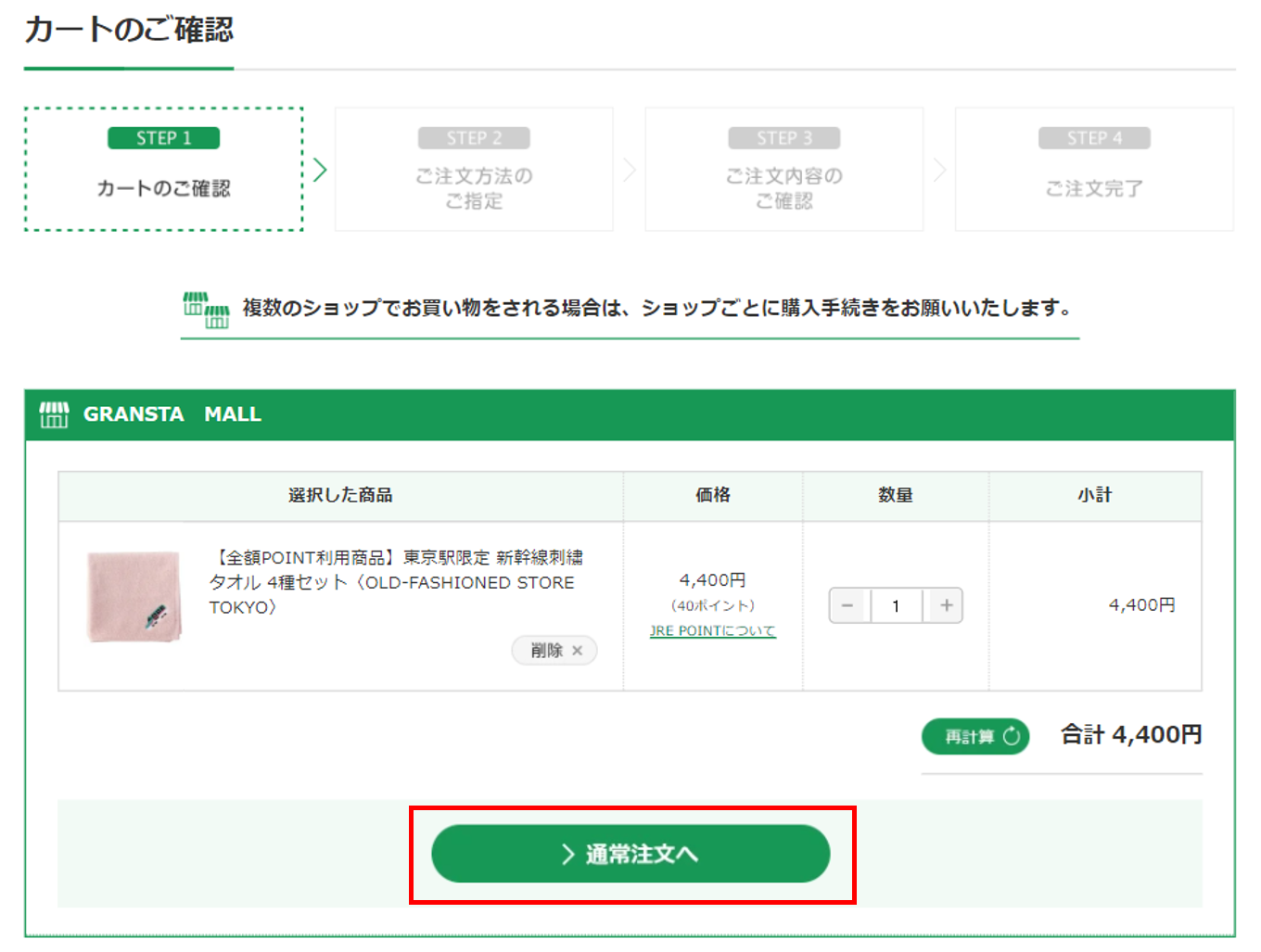Image resolution: width=1261 pixels, height=952 pixels.
Task: Click the double-store icon in the notice
Action: pos(206,310)
